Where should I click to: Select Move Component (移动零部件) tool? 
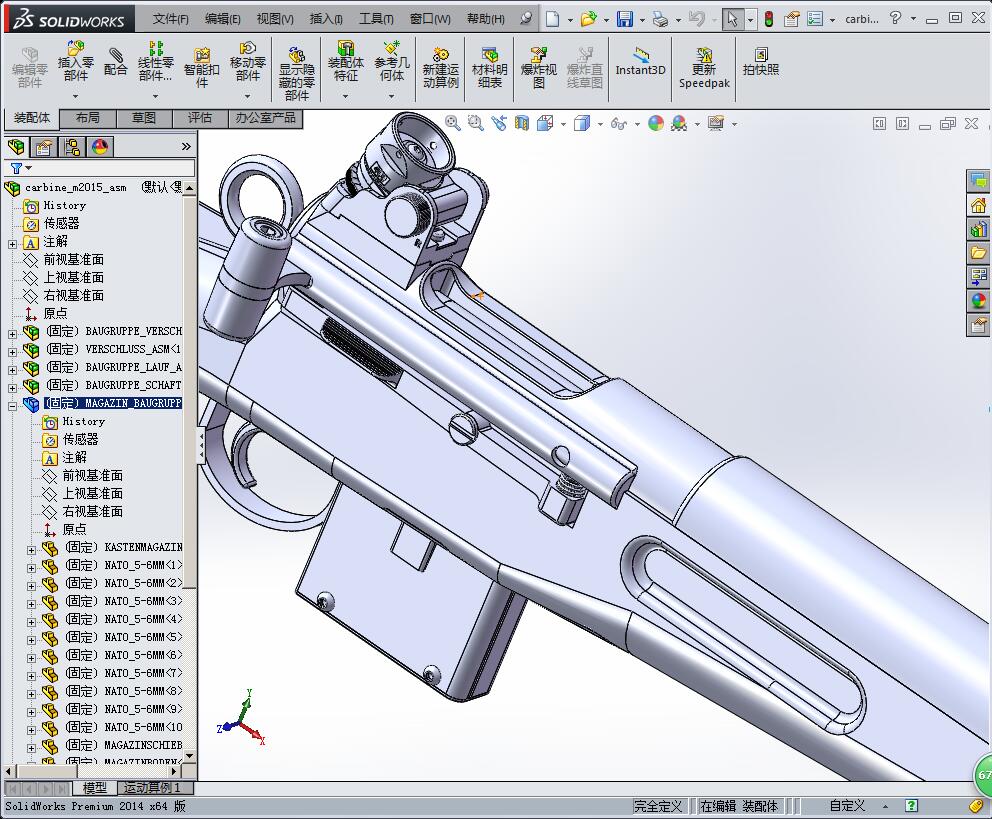(x=247, y=61)
